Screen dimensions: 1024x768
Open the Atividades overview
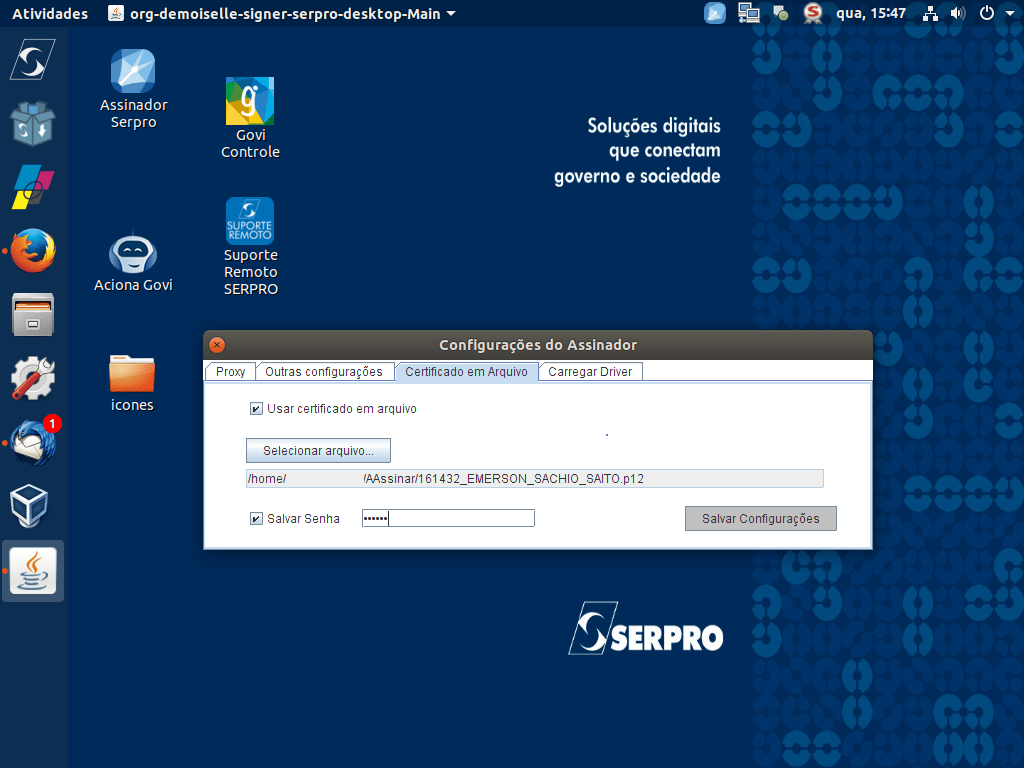tap(50, 13)
